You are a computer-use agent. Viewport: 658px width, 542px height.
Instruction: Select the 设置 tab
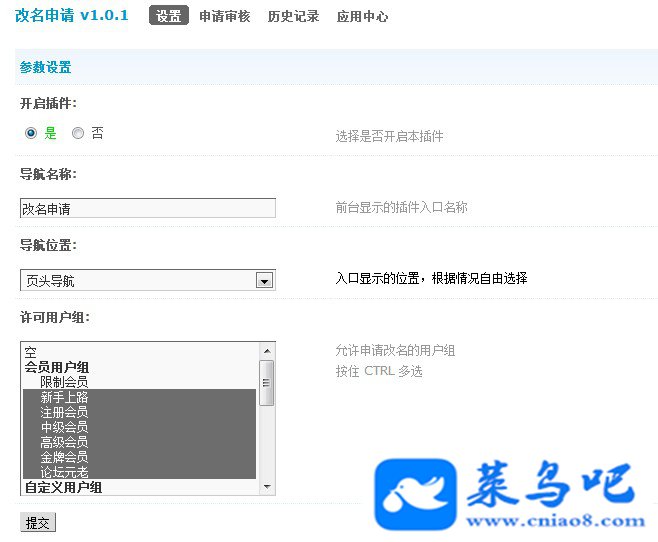pos(169,16)
